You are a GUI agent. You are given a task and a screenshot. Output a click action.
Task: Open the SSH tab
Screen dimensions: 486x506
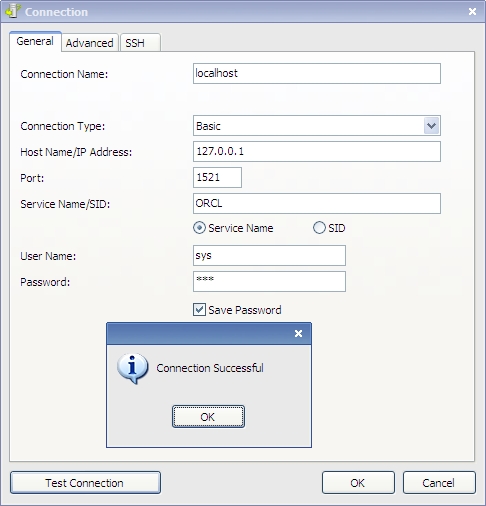[140, 43]
